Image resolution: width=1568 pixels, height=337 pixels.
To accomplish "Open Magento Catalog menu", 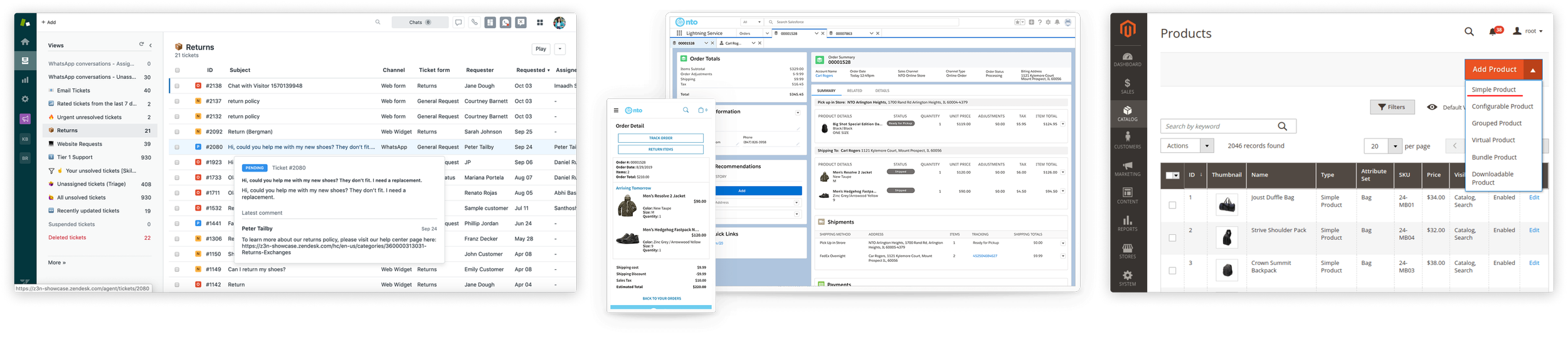I will [1128, 114].
